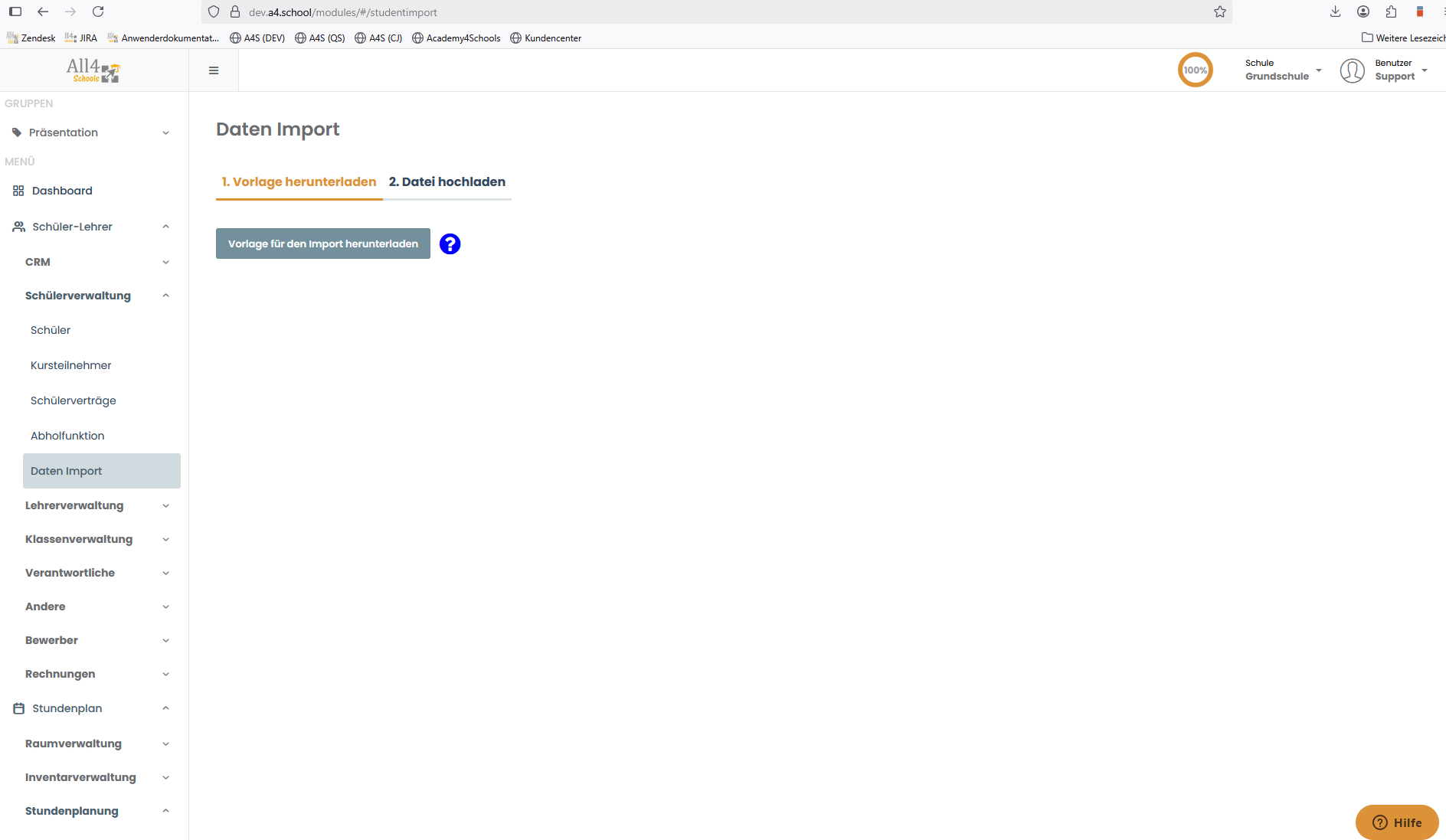Reload the page with refresh icon
Image resolution: width=1446 pixels, height=840 pixels.
point(98,11)
